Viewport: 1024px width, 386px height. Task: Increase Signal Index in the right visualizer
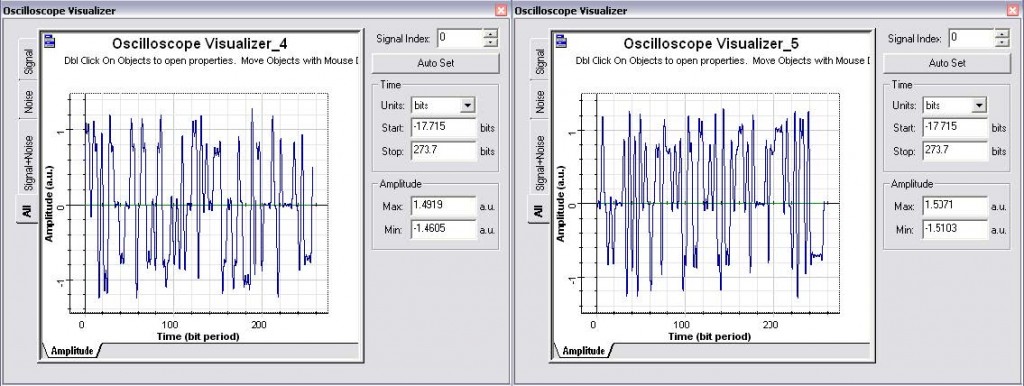(x=1002, y=33)
